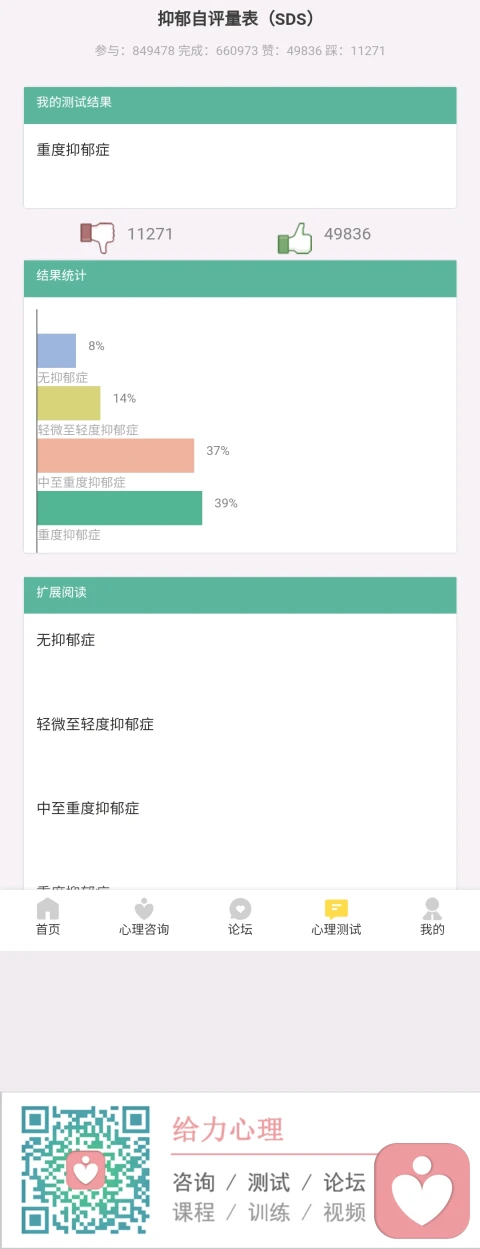
Task: Open 无抑郁症 extended reading
Action: pyautogui.click(x=66, y=640)
